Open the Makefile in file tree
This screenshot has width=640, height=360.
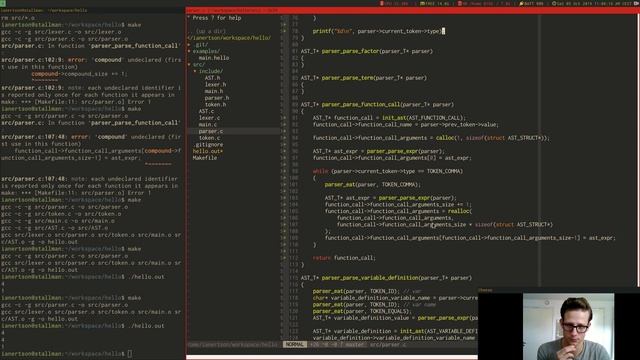point(204,158)
